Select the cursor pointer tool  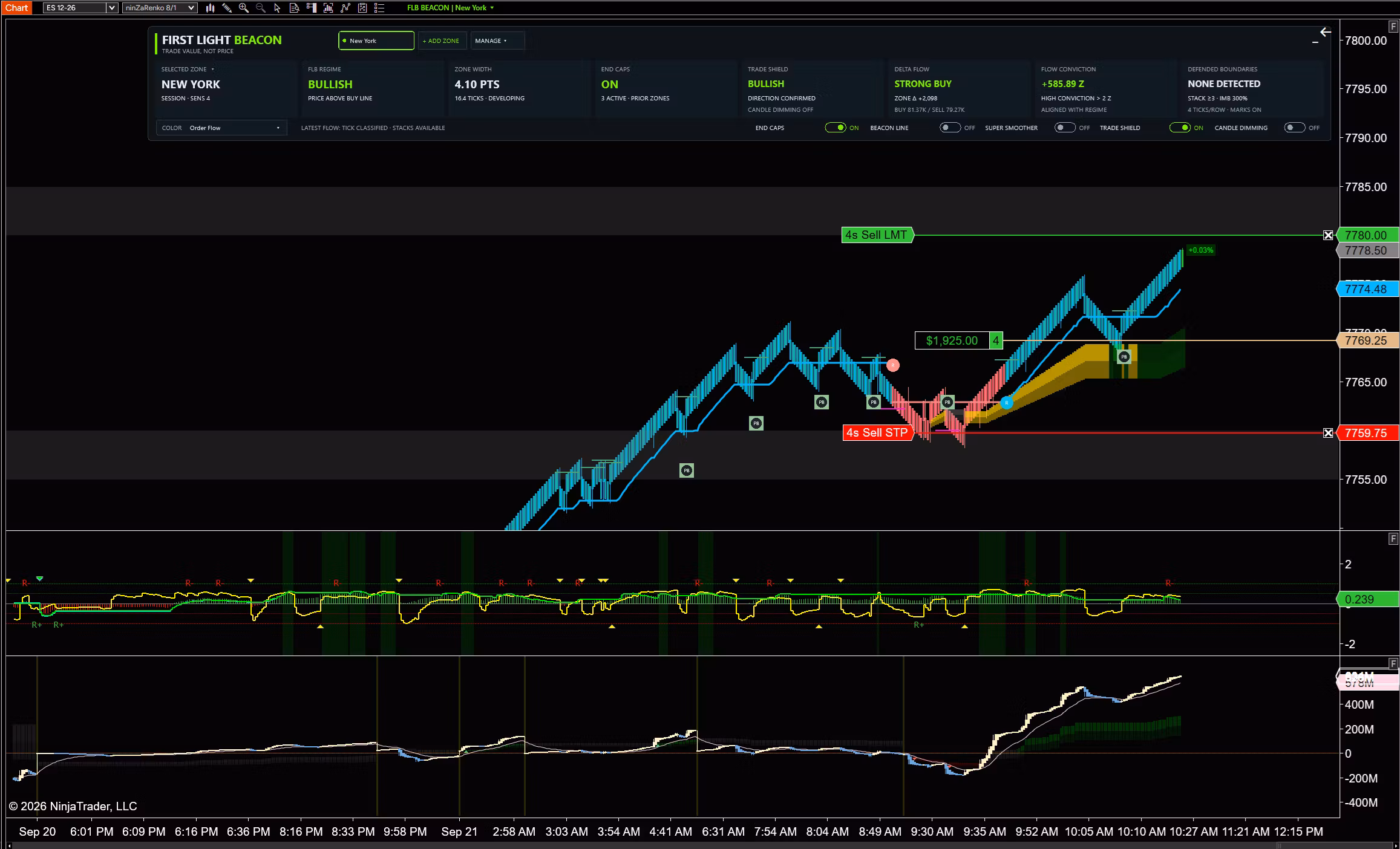277,8
